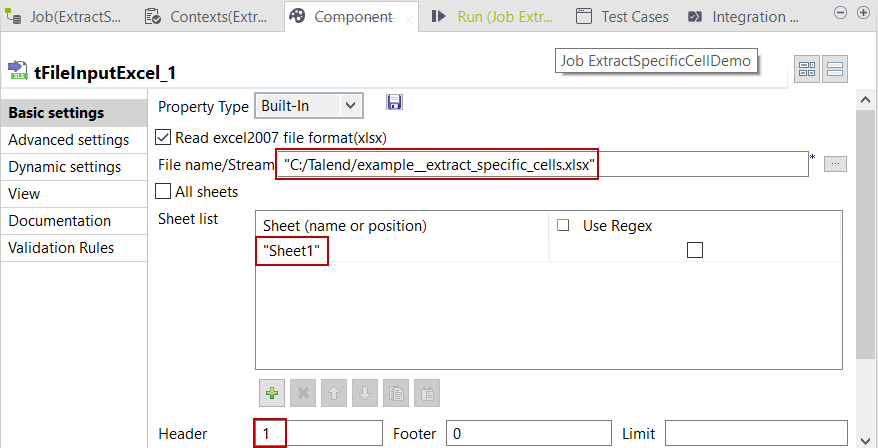Go to Dynamic settings section
The height and width of the screenshot is (448, 878).
[x=65, y=167]
